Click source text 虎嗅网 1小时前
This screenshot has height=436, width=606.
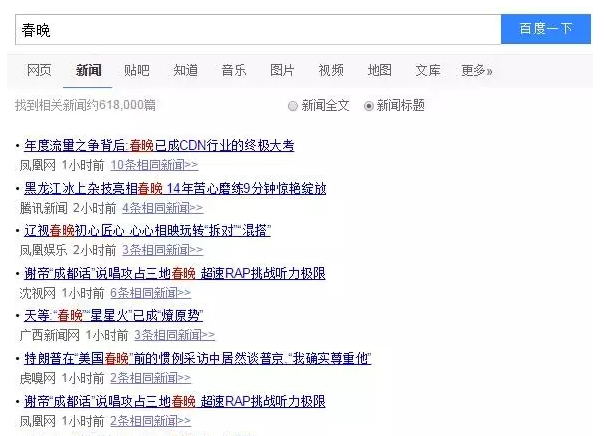coord(62,378)
